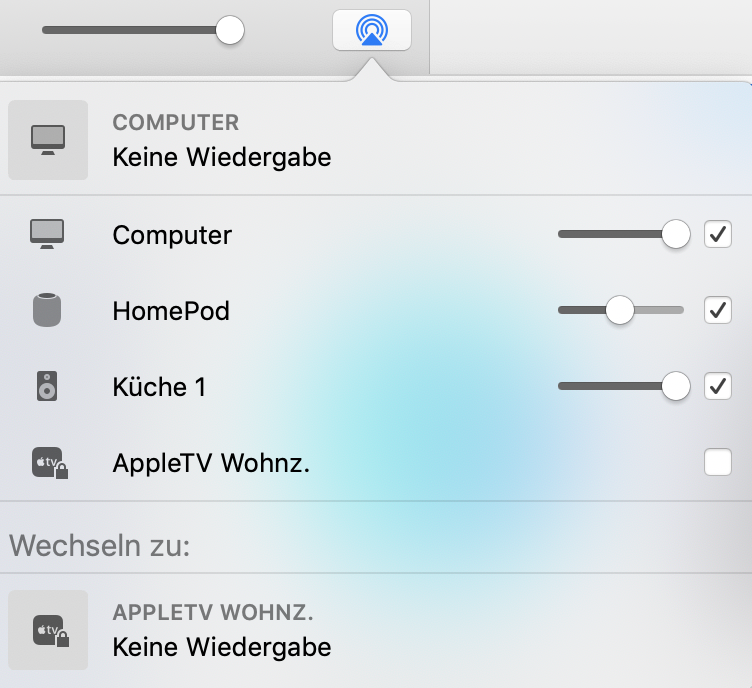Select the HomePod device row label
The image size is (752, 688).
[171, 311]
